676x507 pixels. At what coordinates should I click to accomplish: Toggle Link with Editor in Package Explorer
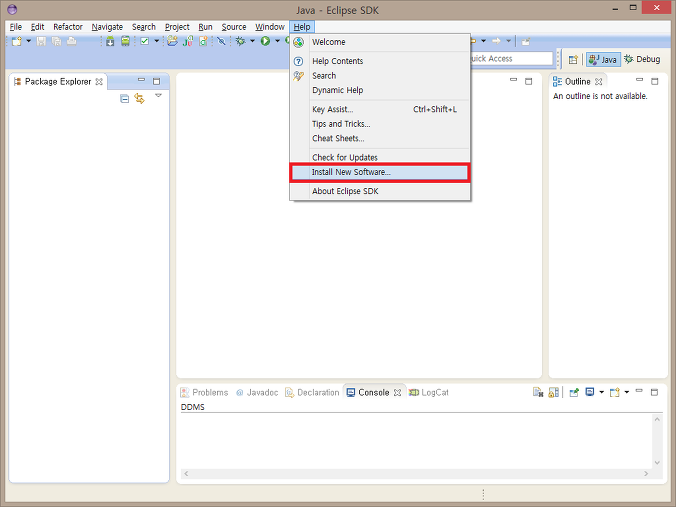(139, 99)
